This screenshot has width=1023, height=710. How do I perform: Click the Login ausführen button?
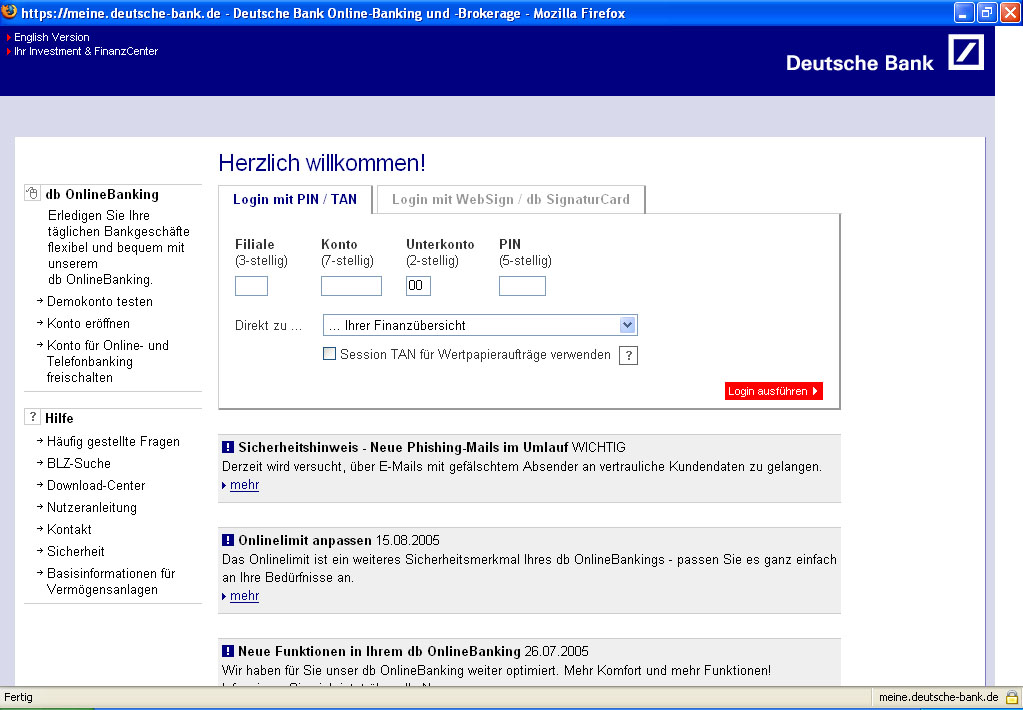click(x=773, y=391)
